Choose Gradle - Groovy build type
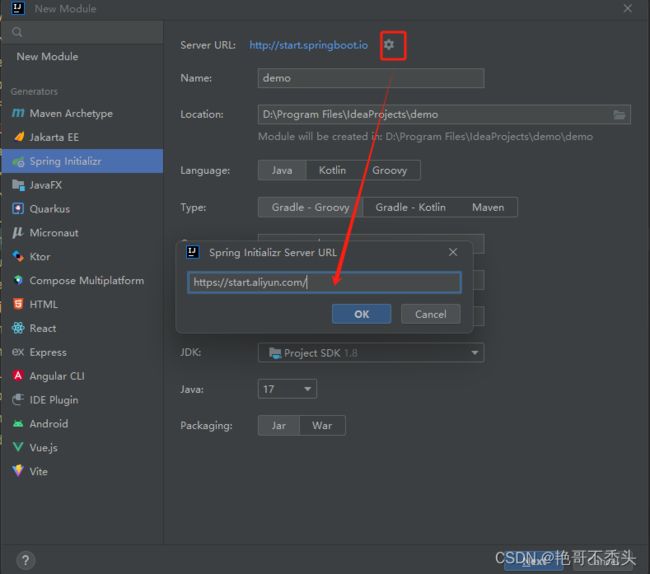 pyautogui.click(x=310, y=207)
